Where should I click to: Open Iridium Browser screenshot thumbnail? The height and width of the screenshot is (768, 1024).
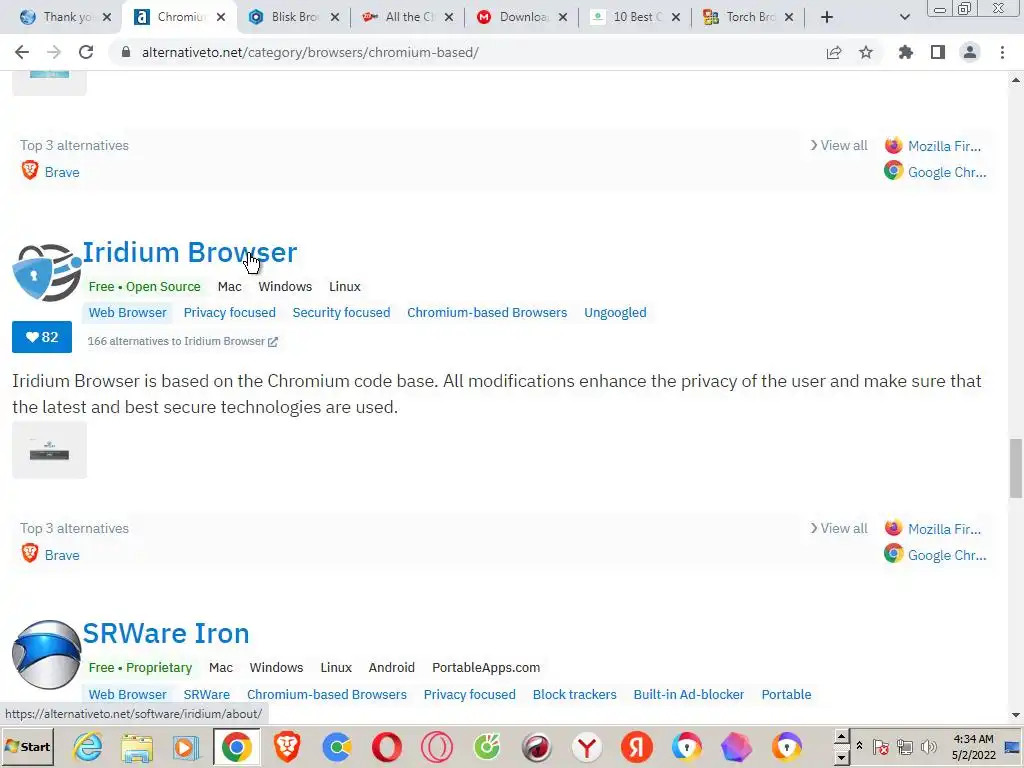tap(50, 450)
